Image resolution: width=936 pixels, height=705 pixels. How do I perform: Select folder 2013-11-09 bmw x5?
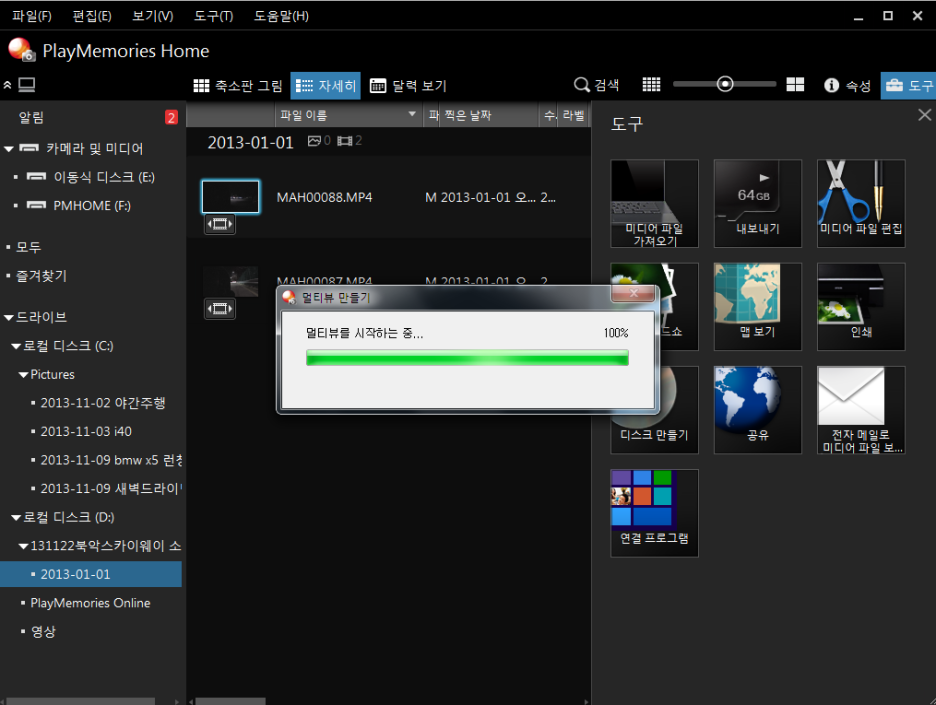[111, 460]
